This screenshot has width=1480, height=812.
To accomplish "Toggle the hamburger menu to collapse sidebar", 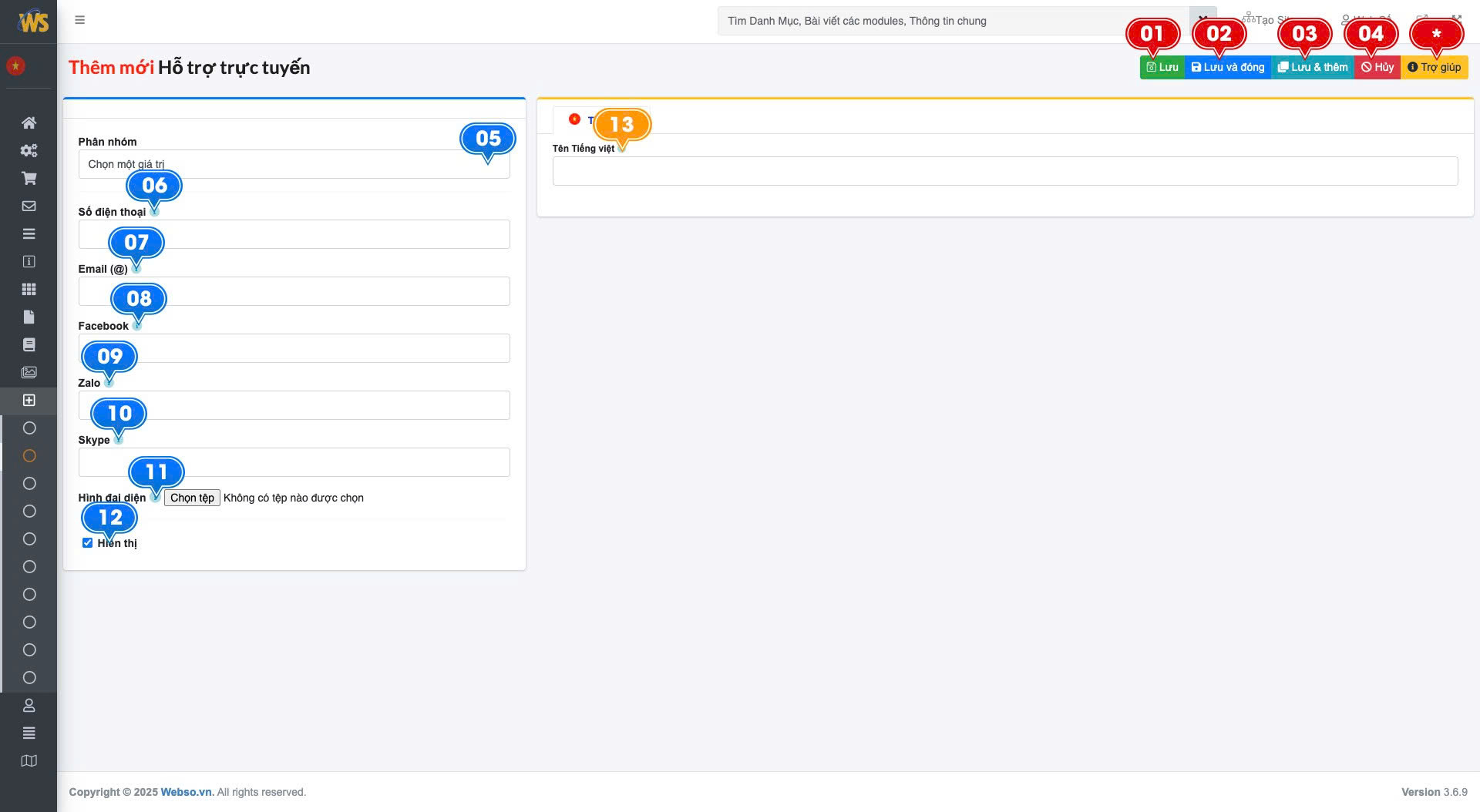I will point(79,20).
